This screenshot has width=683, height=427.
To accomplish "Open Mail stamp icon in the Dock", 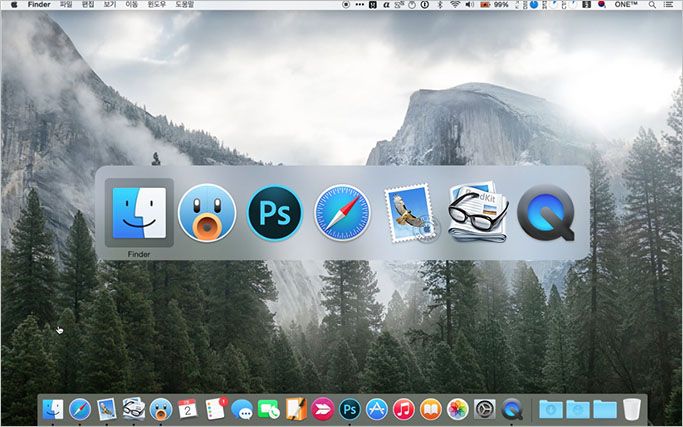I will pyautogui.click(x=107, y=409).
